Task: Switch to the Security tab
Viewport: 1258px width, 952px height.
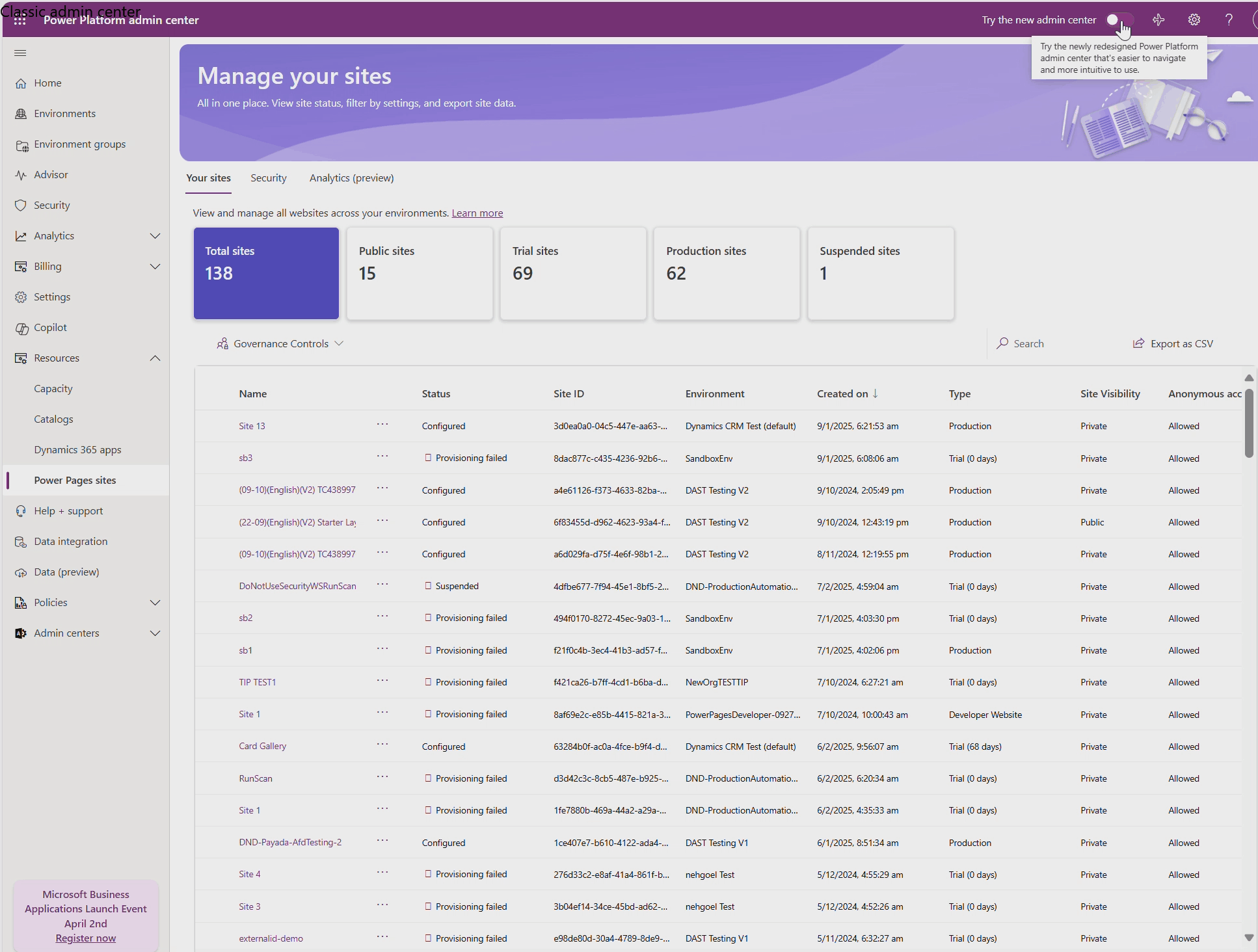Action: tap(268, 178)
